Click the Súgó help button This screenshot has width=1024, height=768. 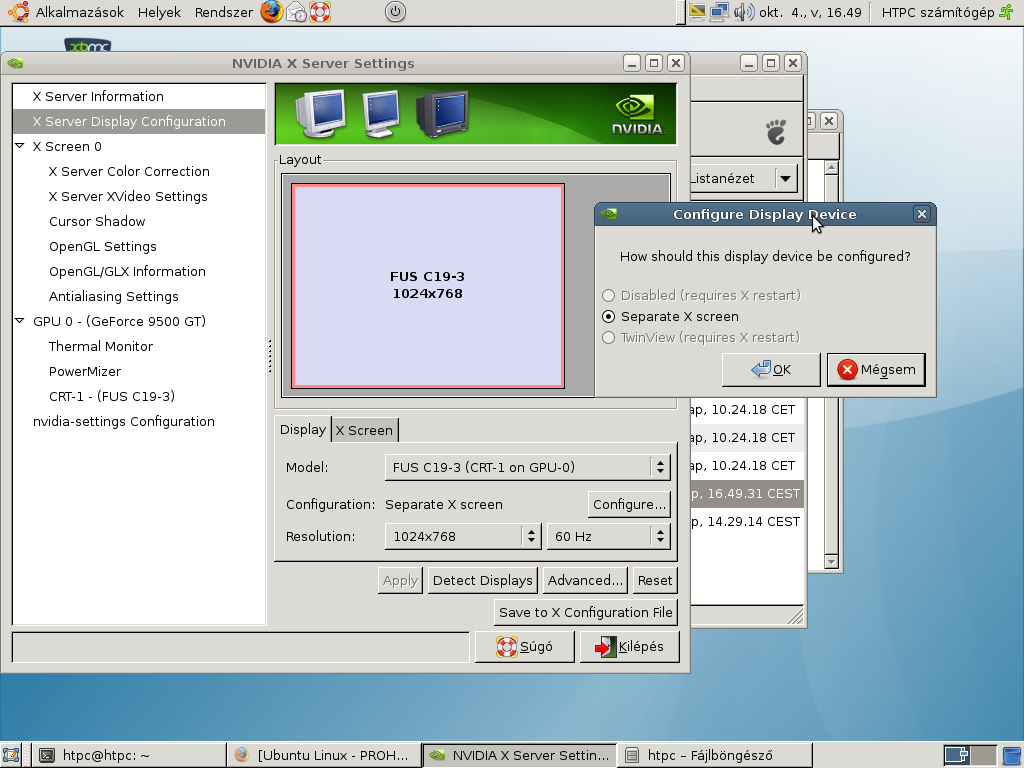point(524,647)
